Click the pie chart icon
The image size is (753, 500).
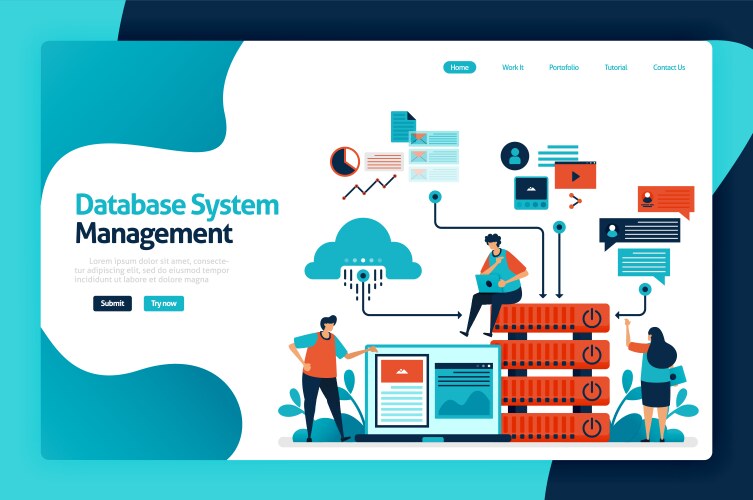coord(344,160)
